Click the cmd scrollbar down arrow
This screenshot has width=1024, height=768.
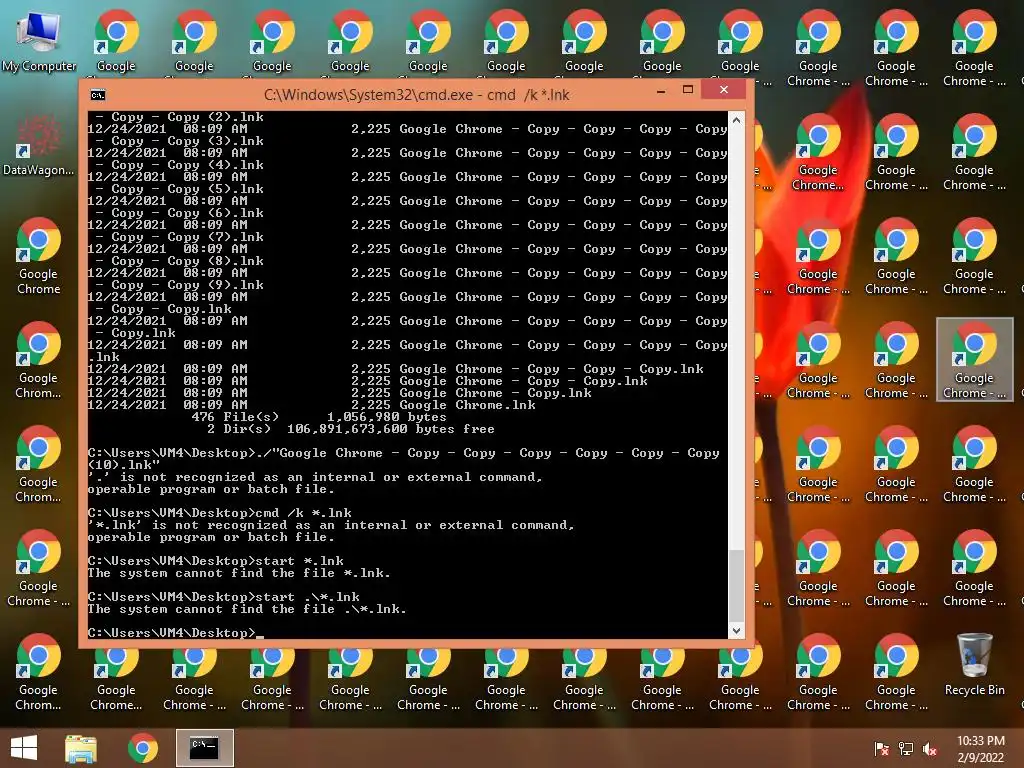(736, 631)
